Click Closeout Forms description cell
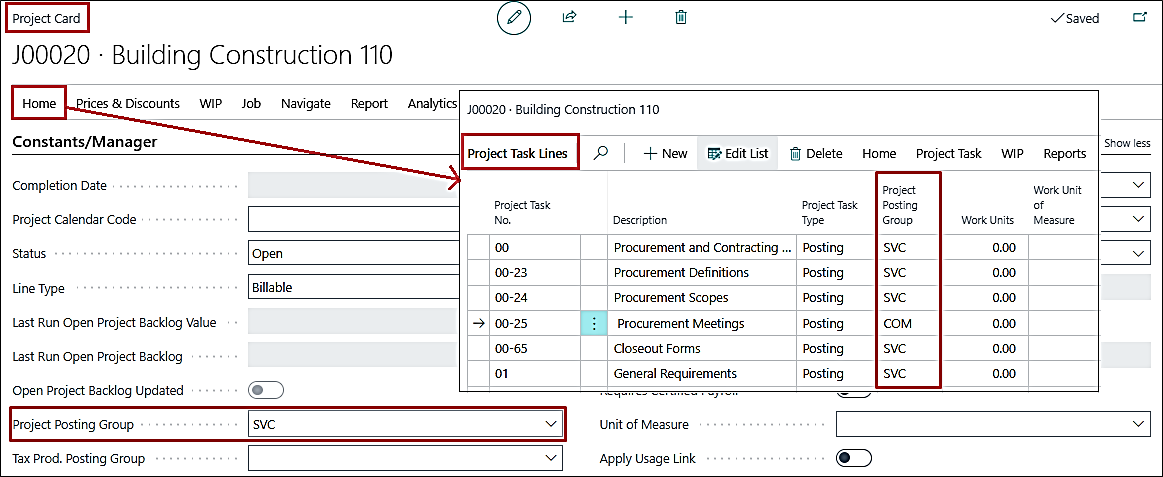The image size is (1163, 477). [x=702, y=348]
